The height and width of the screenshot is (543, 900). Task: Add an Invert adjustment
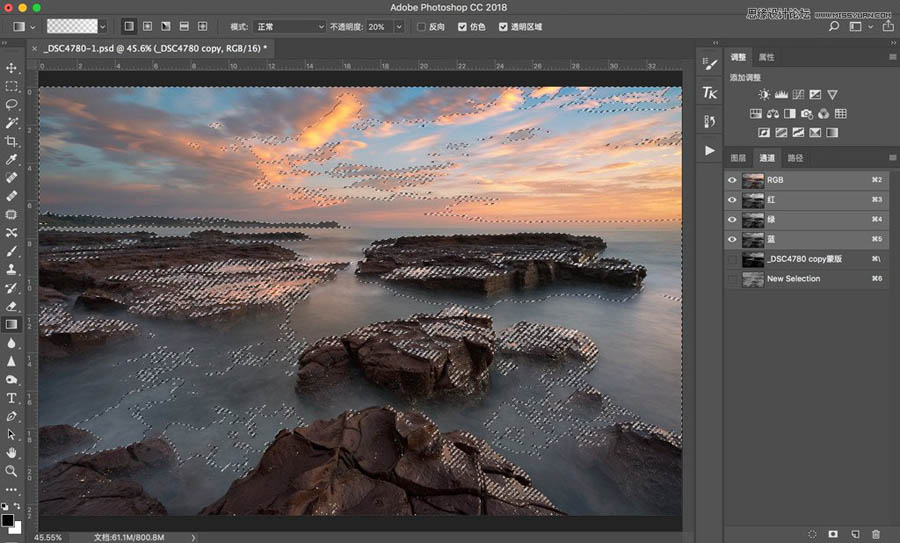pyautogui.click(x=764, y=133)
